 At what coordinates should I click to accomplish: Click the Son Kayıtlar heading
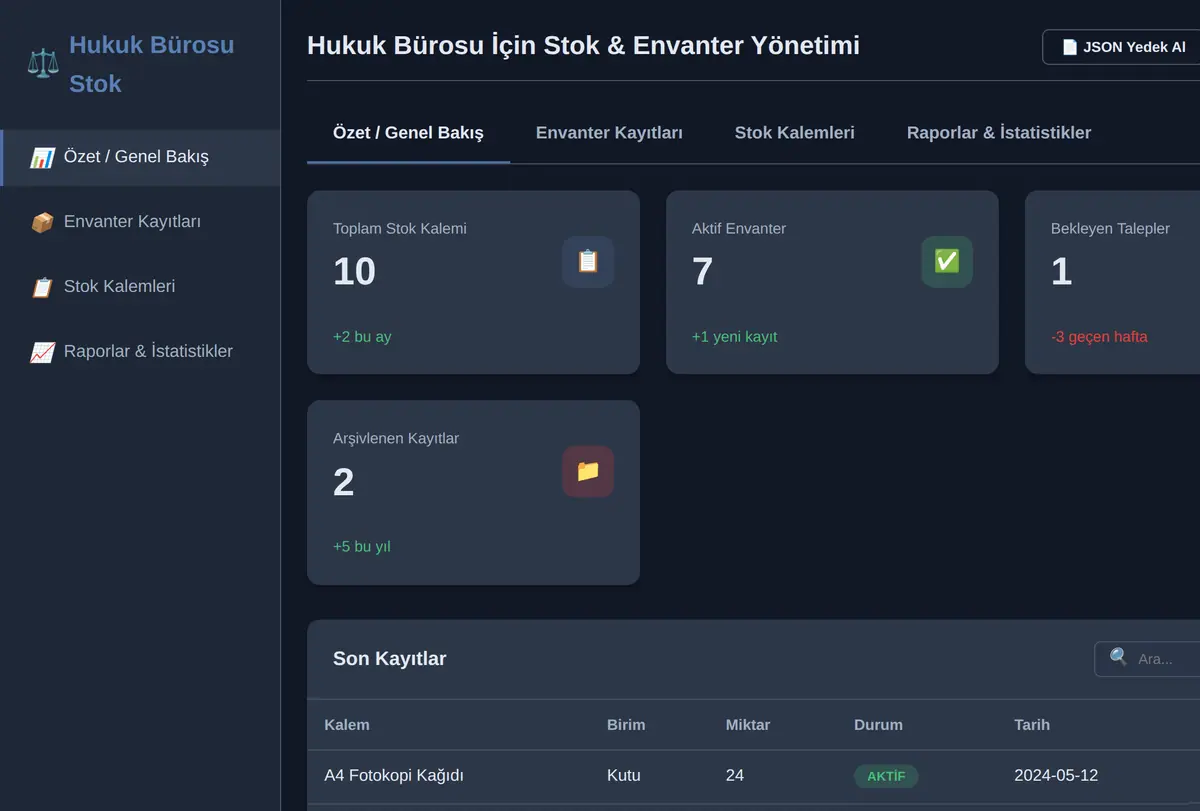[390, 658]
